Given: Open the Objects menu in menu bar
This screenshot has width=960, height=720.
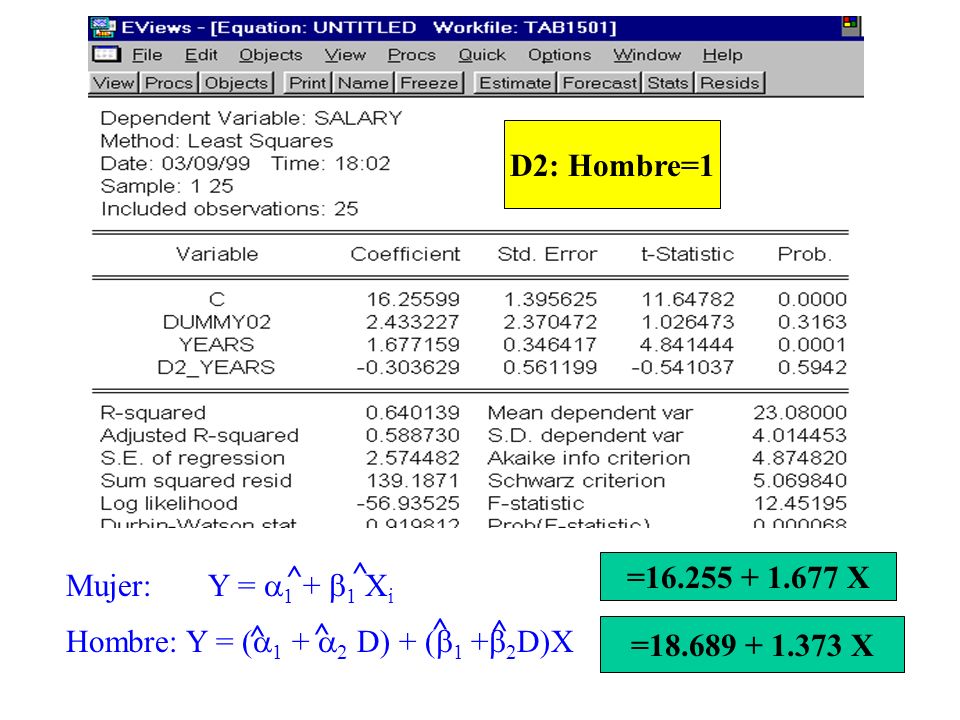Looking at the screenshot, I should (271, 55).
